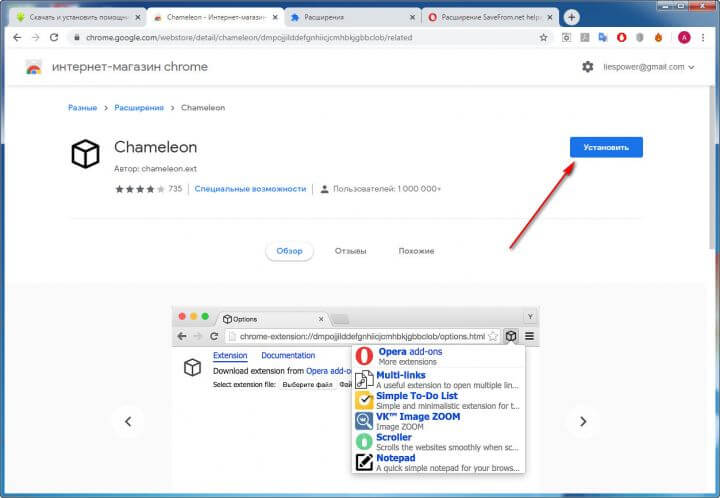Open the profile avatar with letter A
The height and width of the screenshot is (498, 720).
(x=684, y=38)
